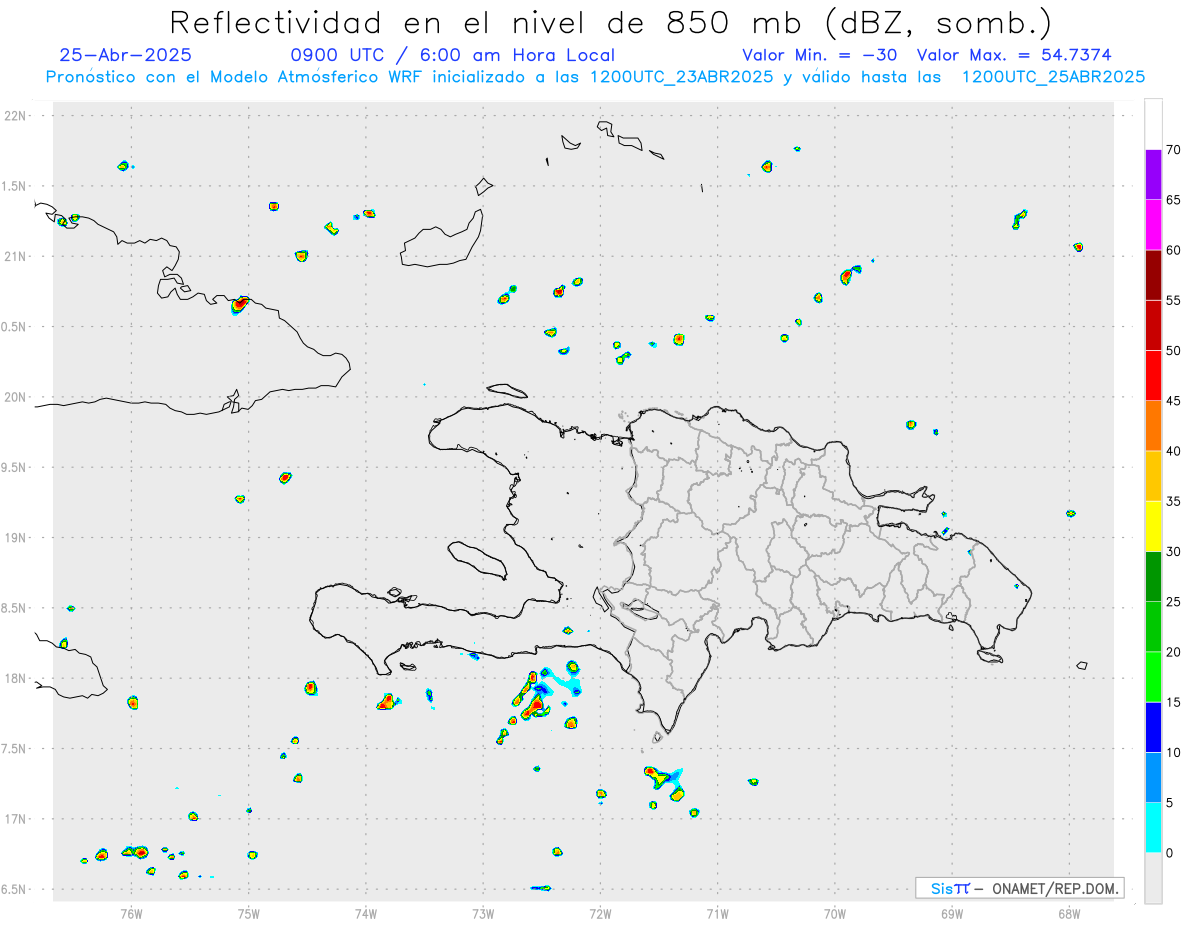The image size is (1200, 927).
Task: Select the time text '0900 UTC / 6:00 am Hora Local'
Action: point(453,55)
